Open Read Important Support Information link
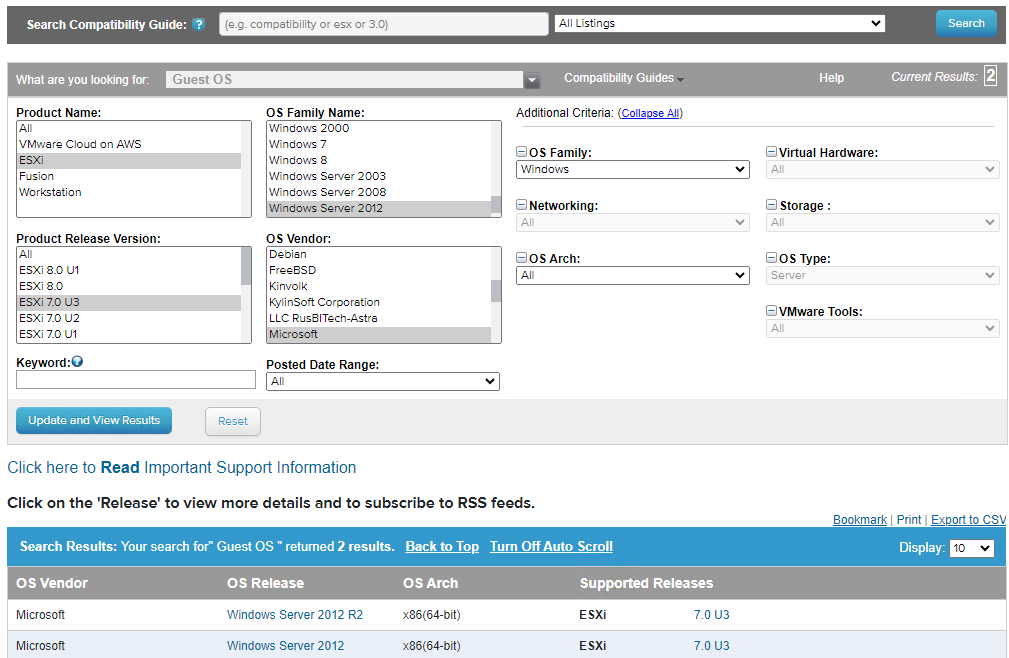 coord(181,468)
